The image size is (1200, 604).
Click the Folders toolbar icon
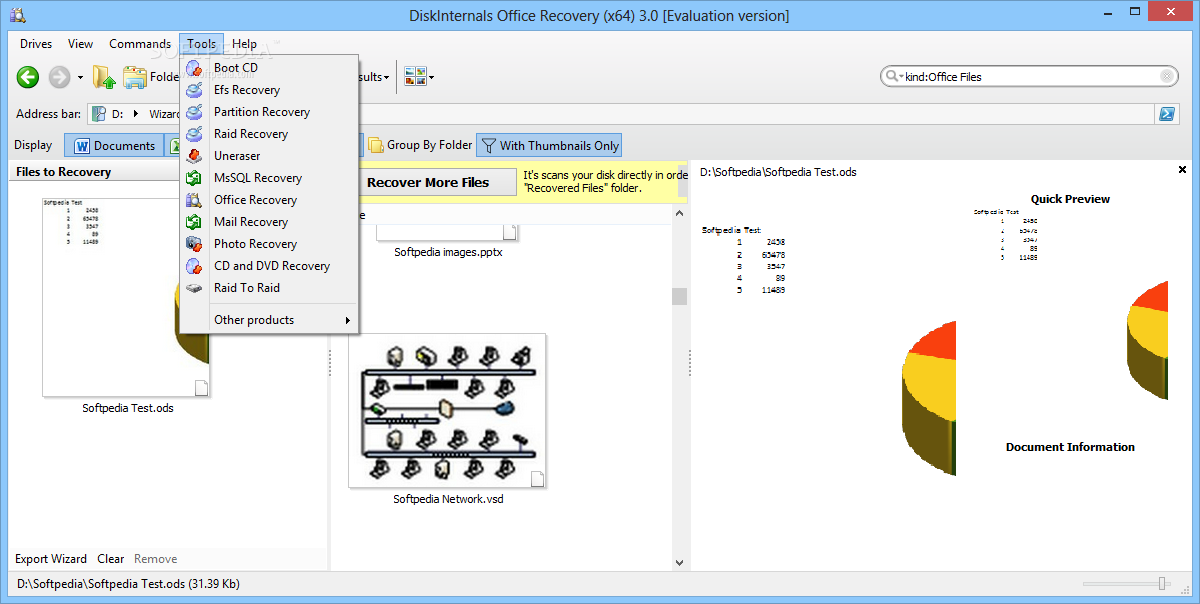point(135,76)
